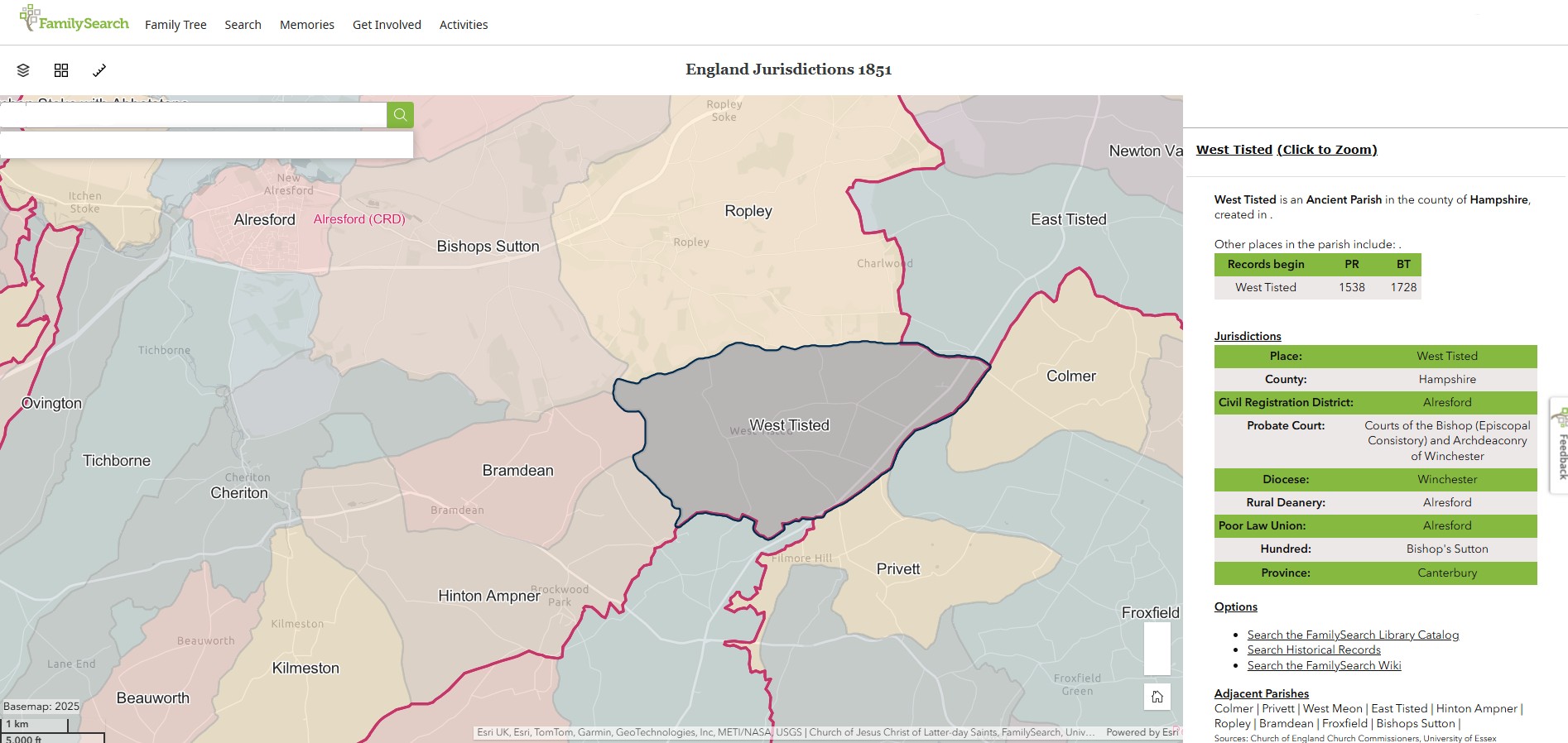Open Search the FamilySearch Wiki link
The width and height of the screenshot is (1568, 743).
[x=1324, y=665]
